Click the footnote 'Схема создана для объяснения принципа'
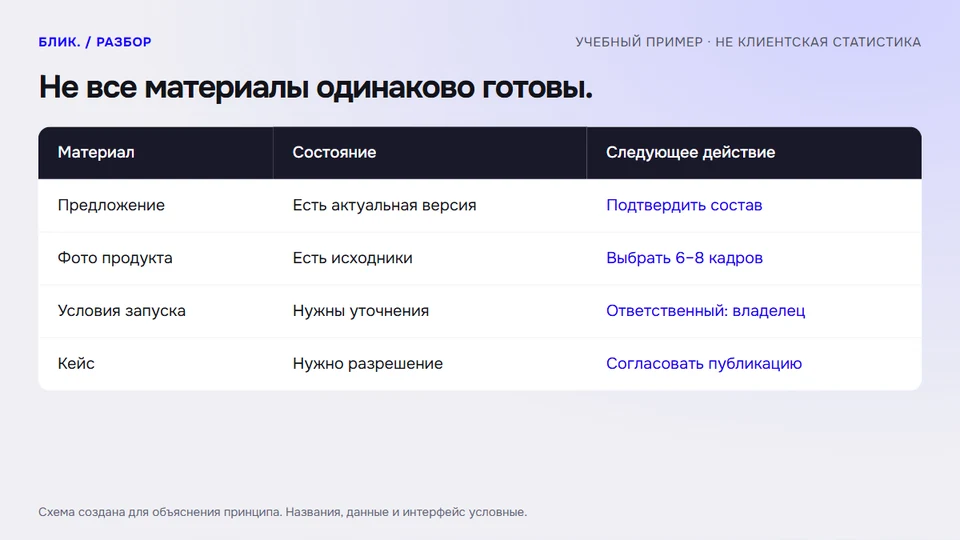The height and width of the screenshot is (540, 960). tap(159, 512)
